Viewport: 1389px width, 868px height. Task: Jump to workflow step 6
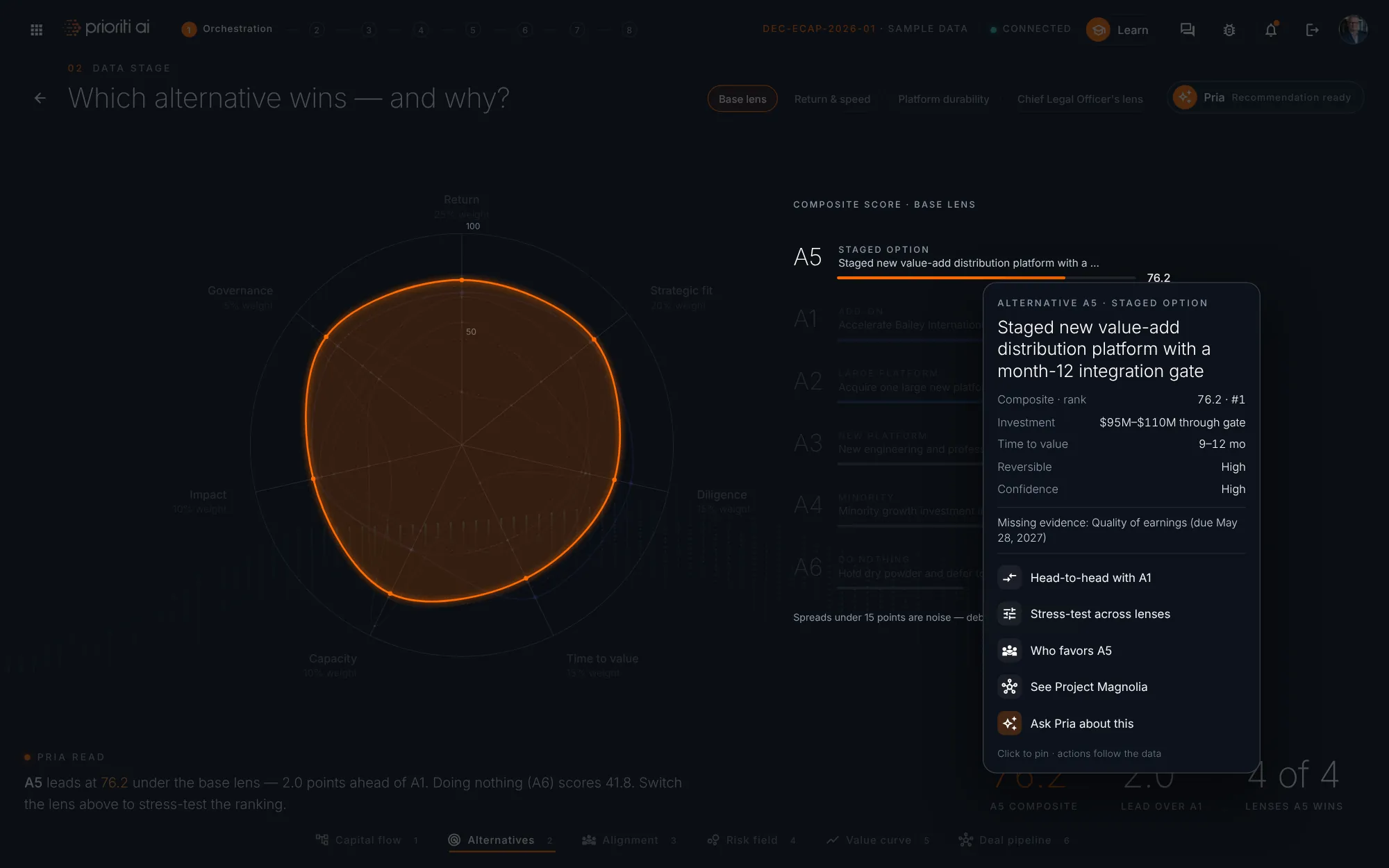[525, 30]
